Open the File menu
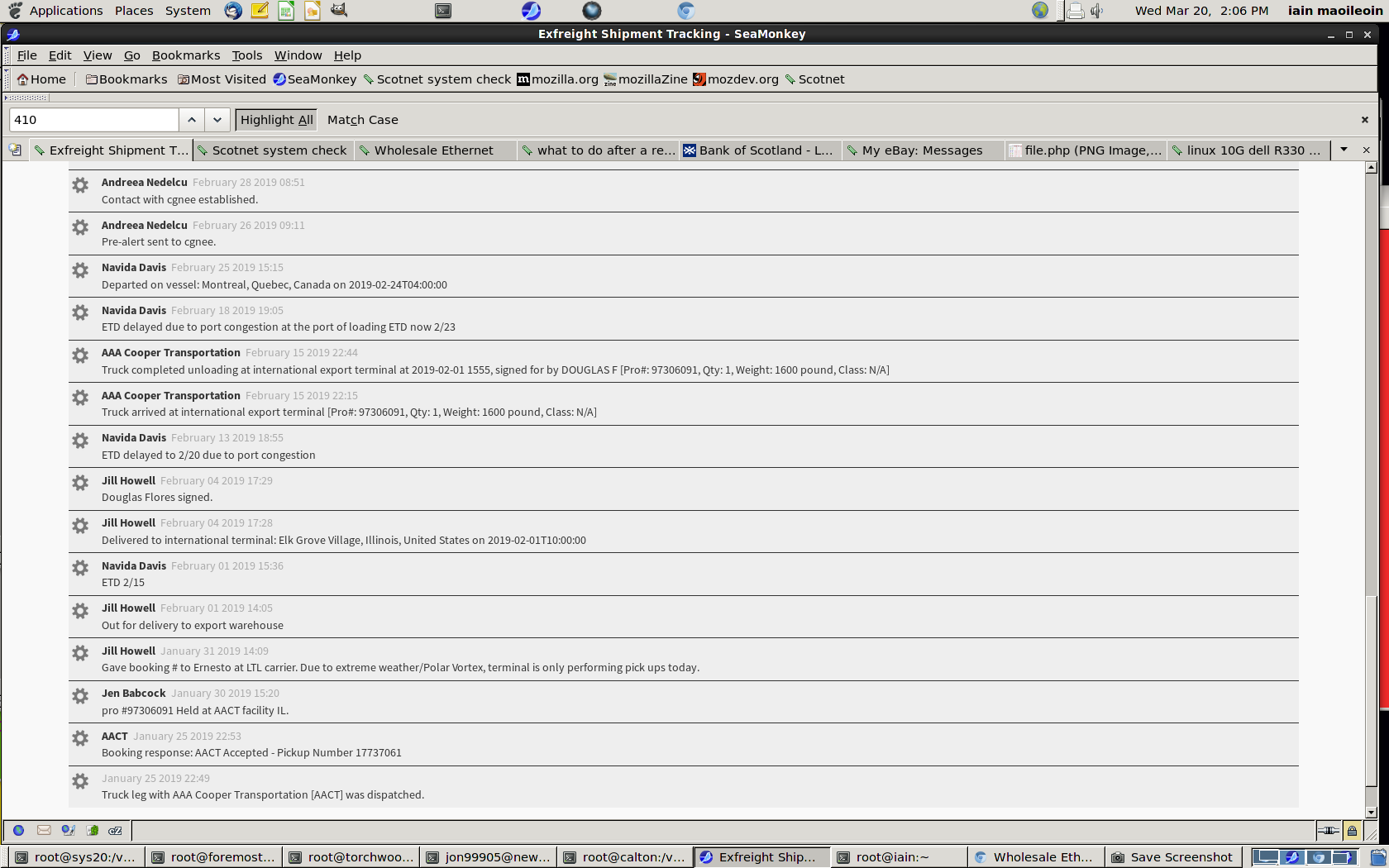The image size is (1389, 868). 27,55
